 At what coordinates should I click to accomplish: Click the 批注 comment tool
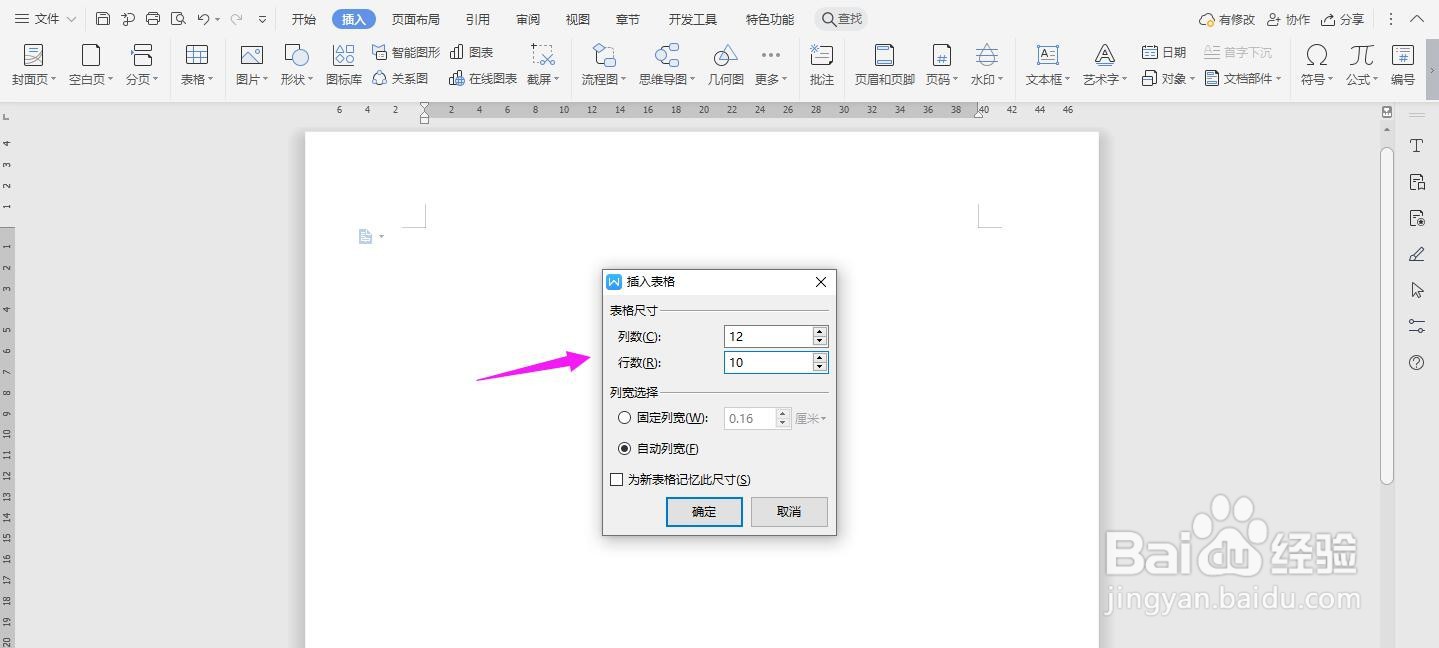822,65
